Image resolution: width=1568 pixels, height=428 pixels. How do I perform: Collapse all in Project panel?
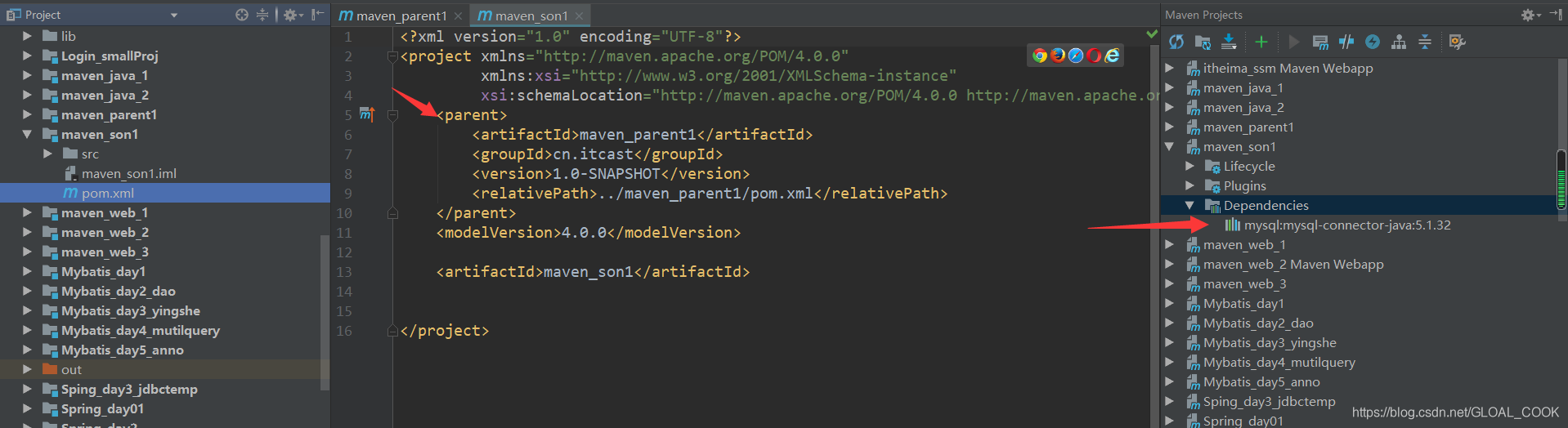pos(262,15)
